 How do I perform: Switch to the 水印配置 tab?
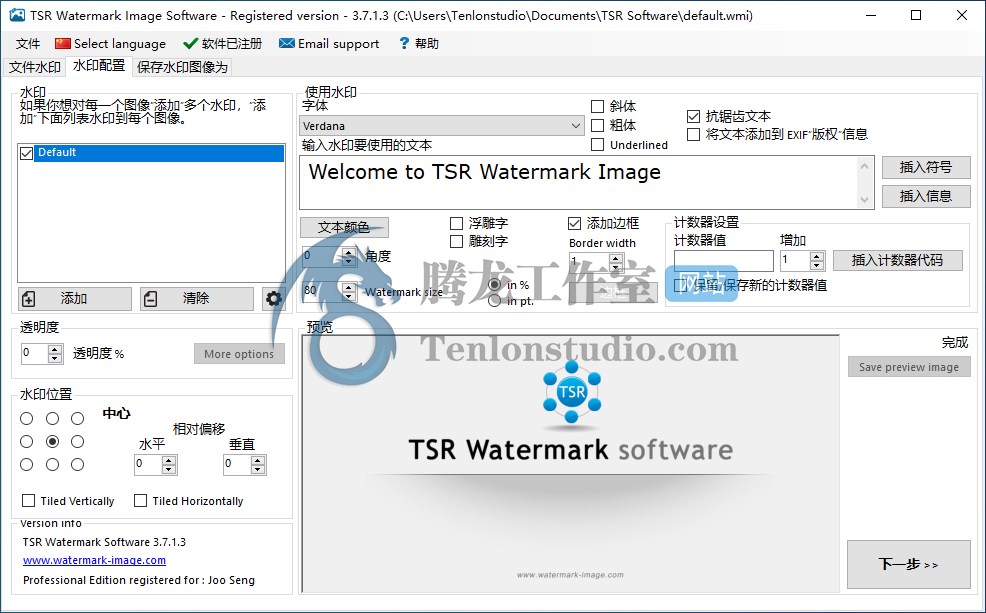(x=99, y=65)
